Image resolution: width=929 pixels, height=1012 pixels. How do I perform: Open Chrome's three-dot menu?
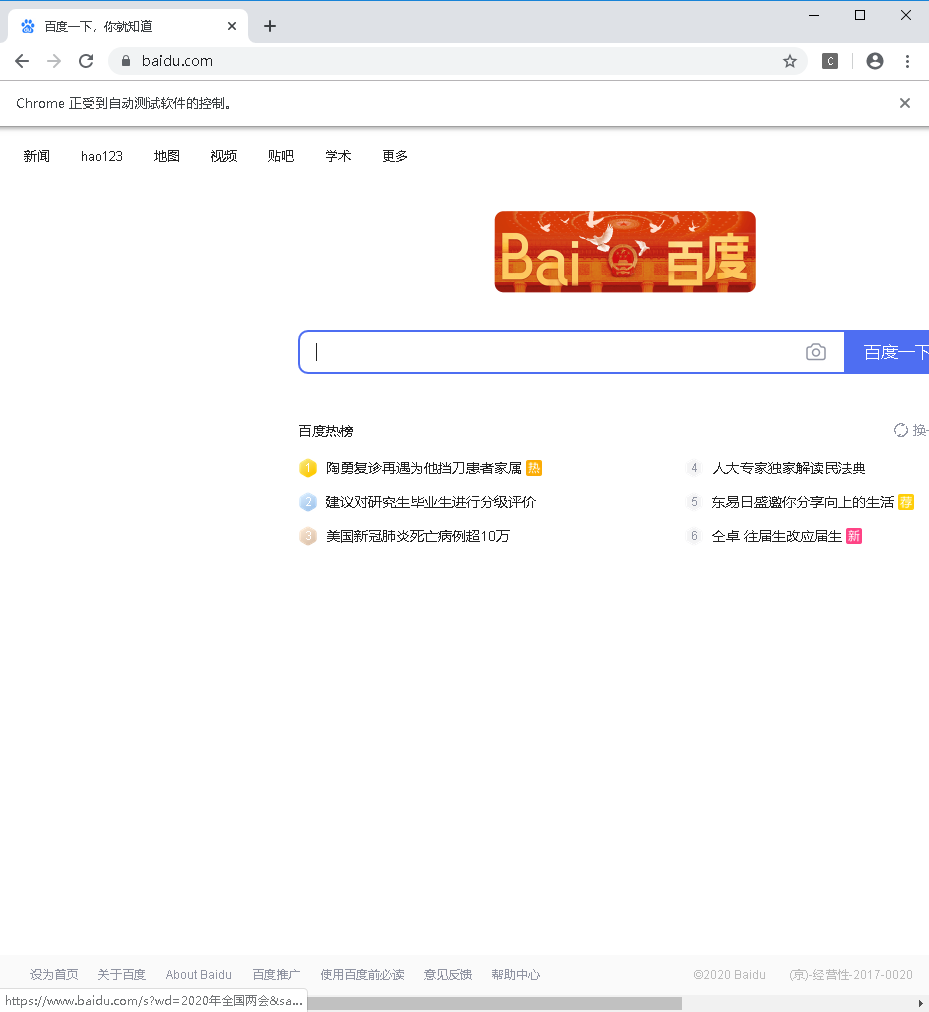point(907,61)
